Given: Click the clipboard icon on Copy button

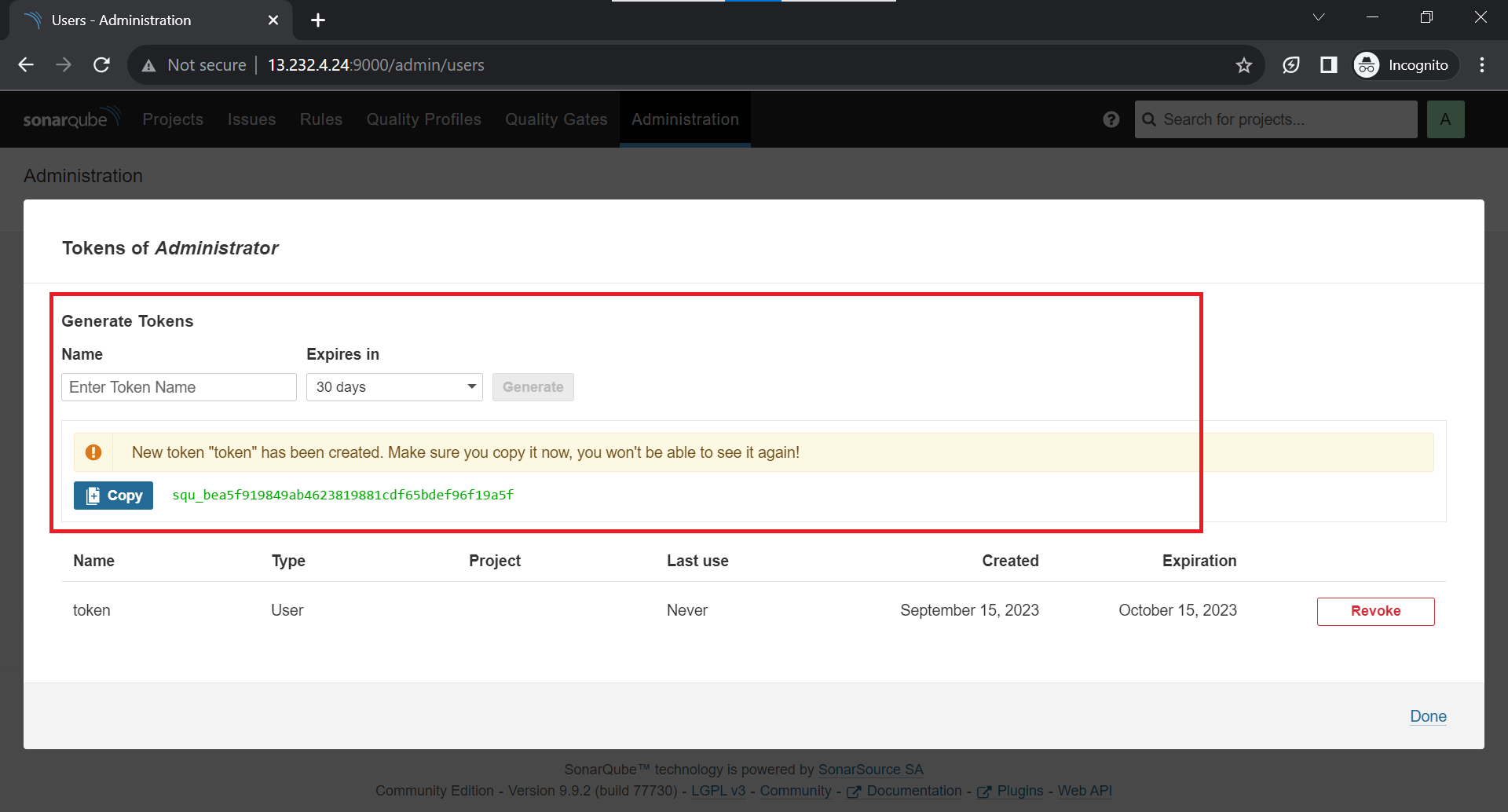Looking at the screenshot, I should click(x=93, y=496).
